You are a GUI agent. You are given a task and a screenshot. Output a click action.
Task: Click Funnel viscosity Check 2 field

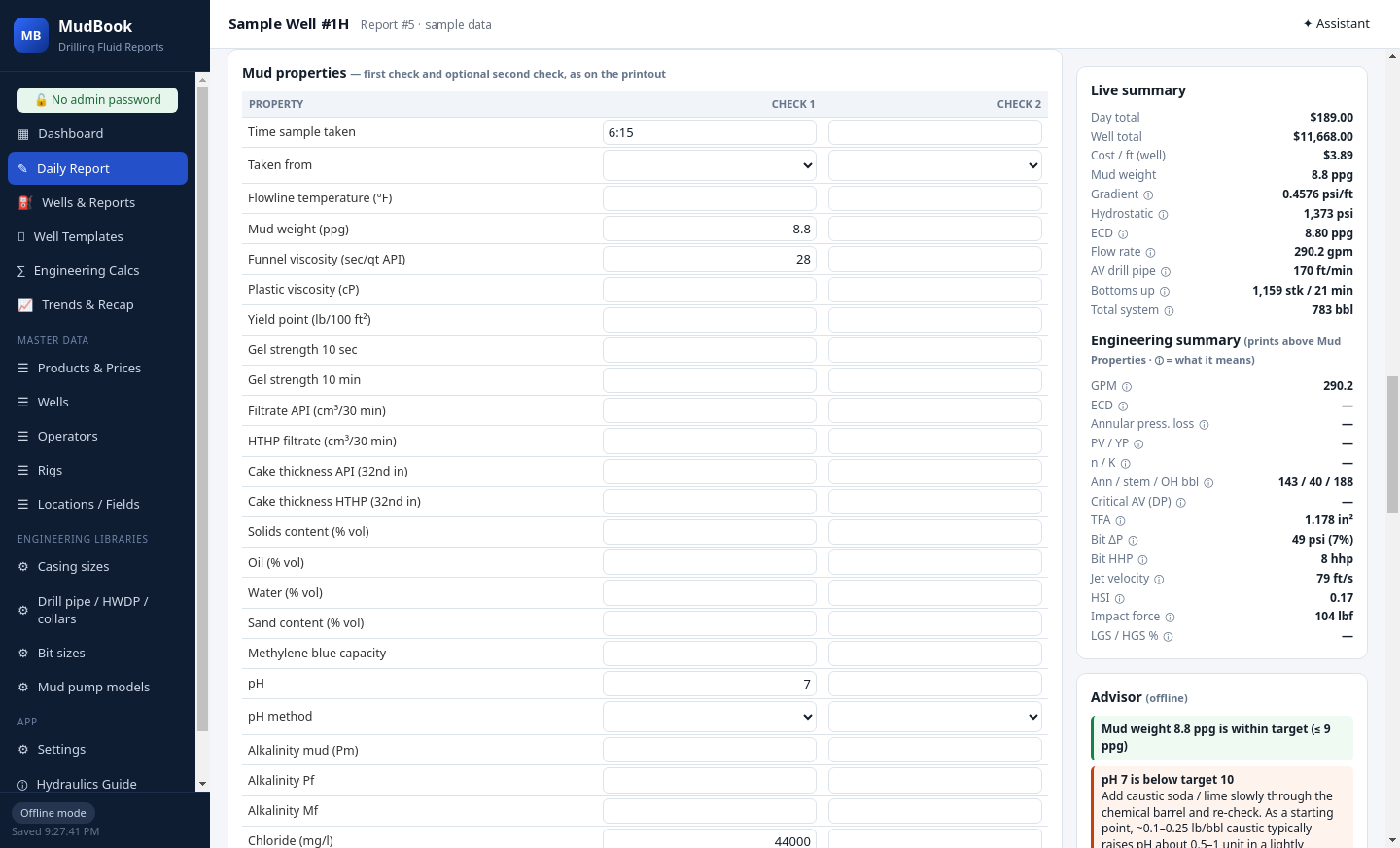click(935, 260)
